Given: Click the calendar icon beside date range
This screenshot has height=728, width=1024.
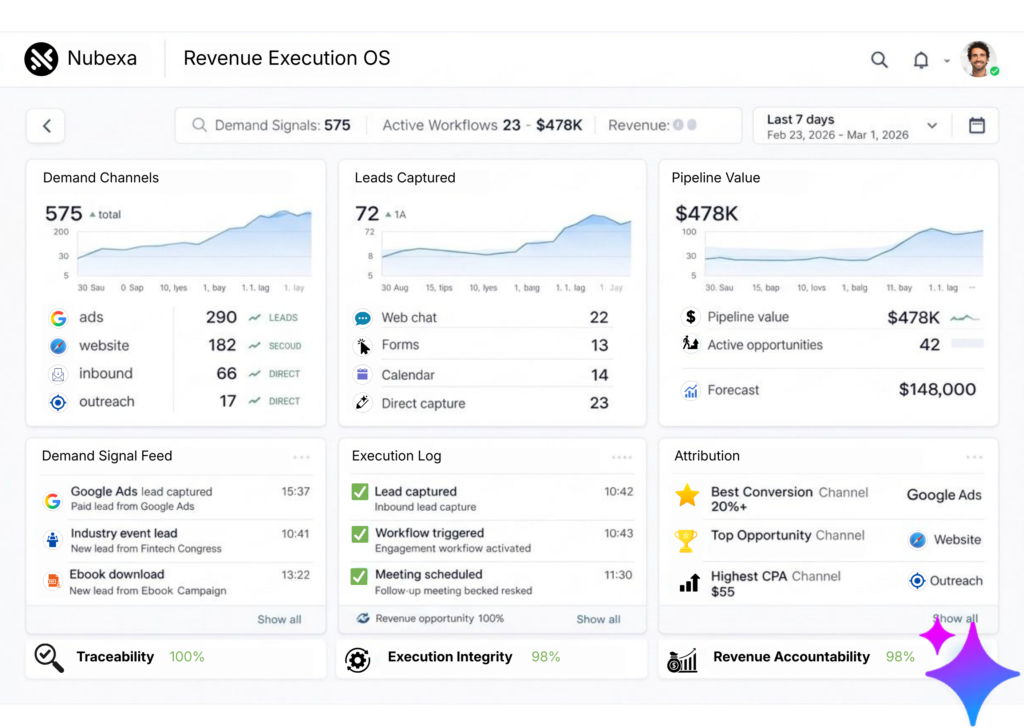Looking at the screenshot, I should [x=976, y=126].
